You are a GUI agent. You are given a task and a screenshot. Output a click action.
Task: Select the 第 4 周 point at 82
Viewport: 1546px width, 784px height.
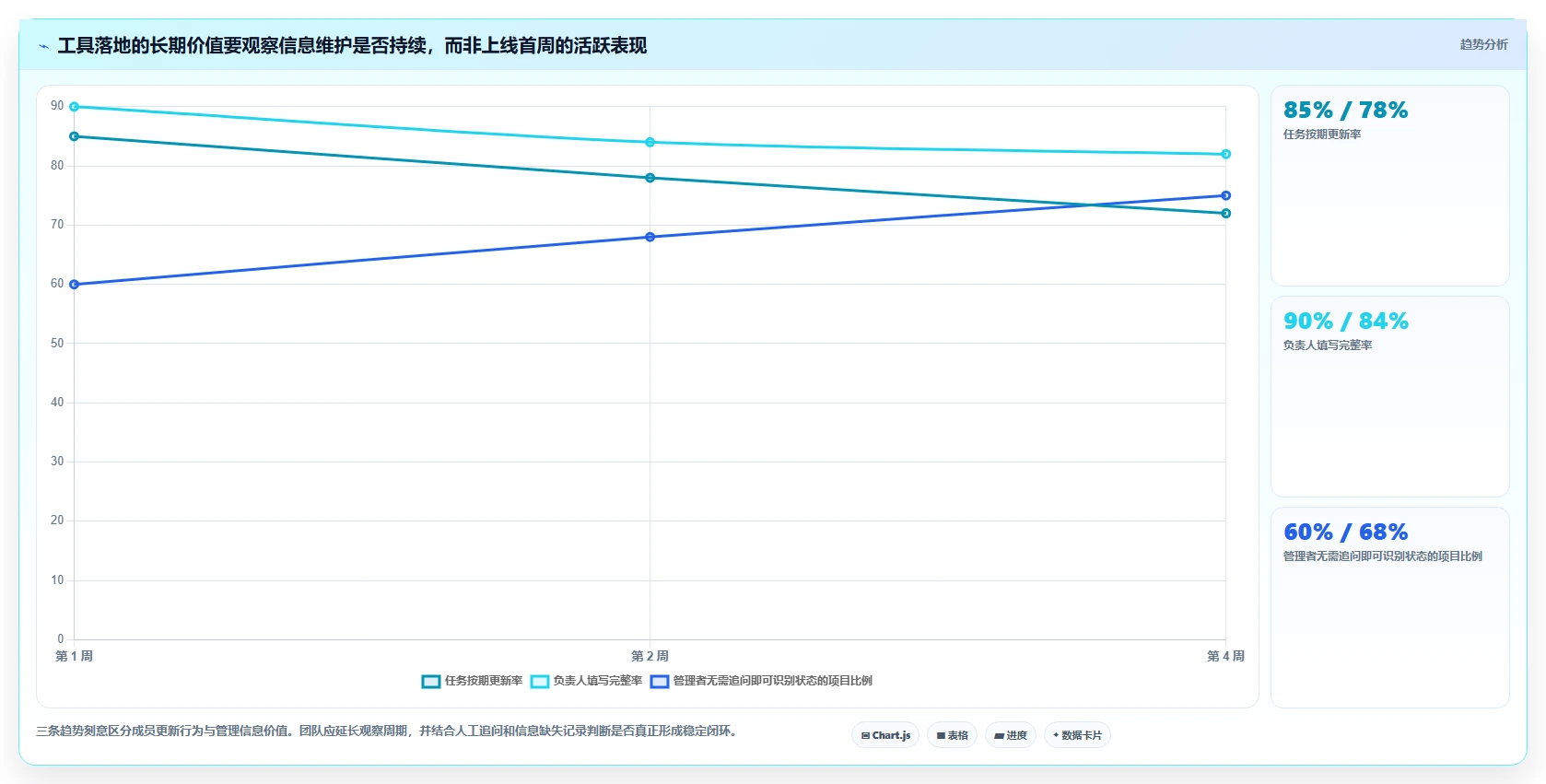click(1226, 154)
